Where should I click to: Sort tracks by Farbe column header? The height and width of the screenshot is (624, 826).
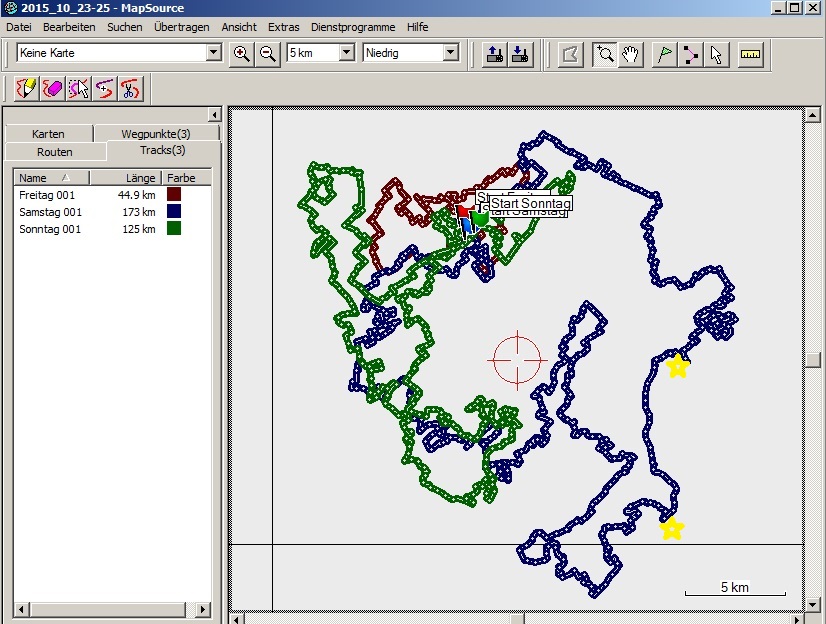186,177
